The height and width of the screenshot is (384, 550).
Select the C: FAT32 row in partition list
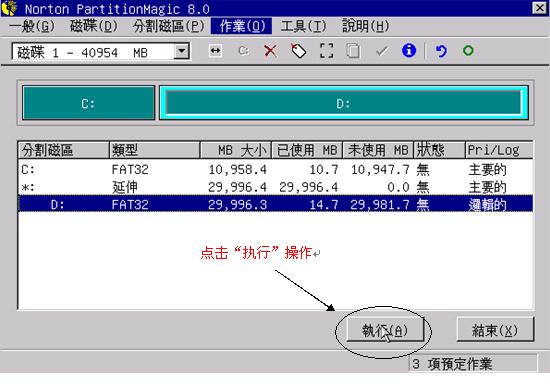(275, 169)
